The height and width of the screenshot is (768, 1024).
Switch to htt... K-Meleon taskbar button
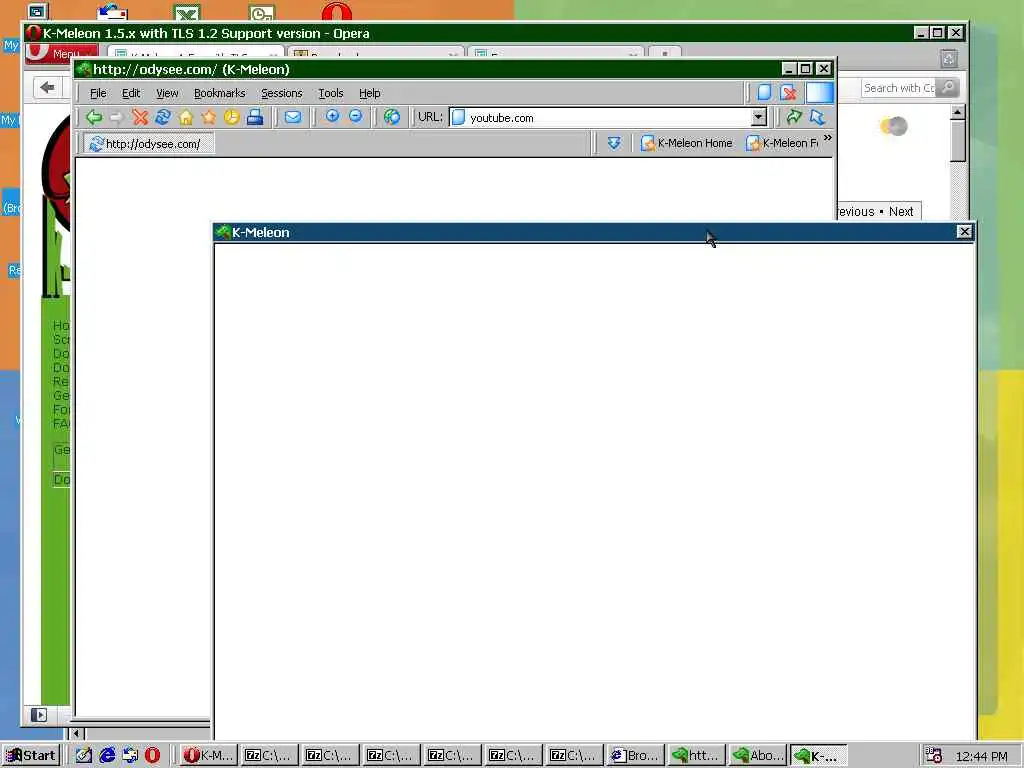coord(696,756)
